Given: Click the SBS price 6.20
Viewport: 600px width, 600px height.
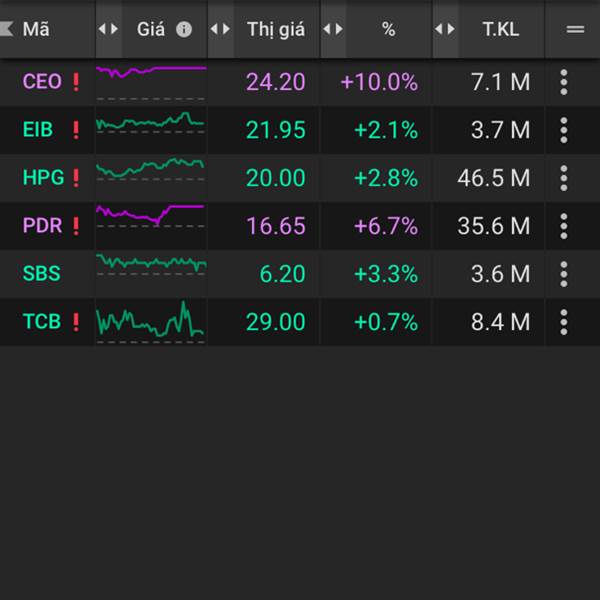Looking at the screenshot, I should (x=282, y=274).
